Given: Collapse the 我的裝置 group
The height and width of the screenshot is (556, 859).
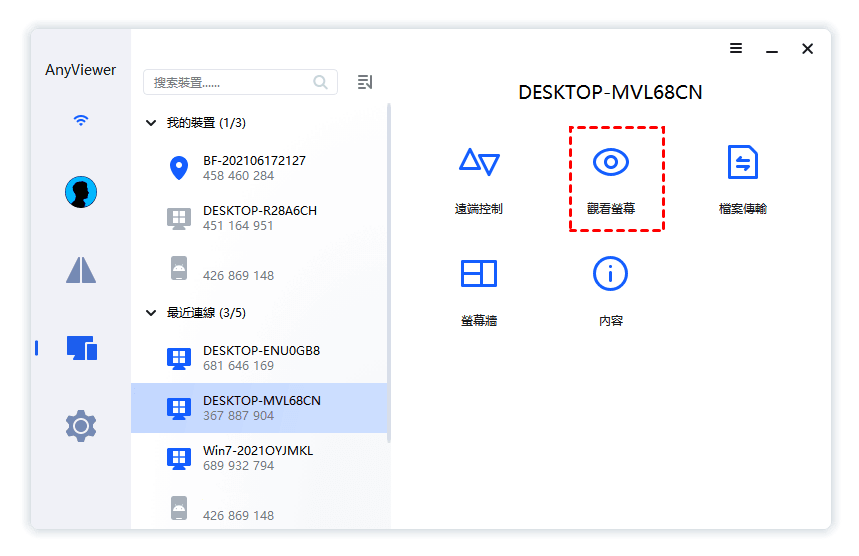Looking at the screenshot, I should click(151, 123).
